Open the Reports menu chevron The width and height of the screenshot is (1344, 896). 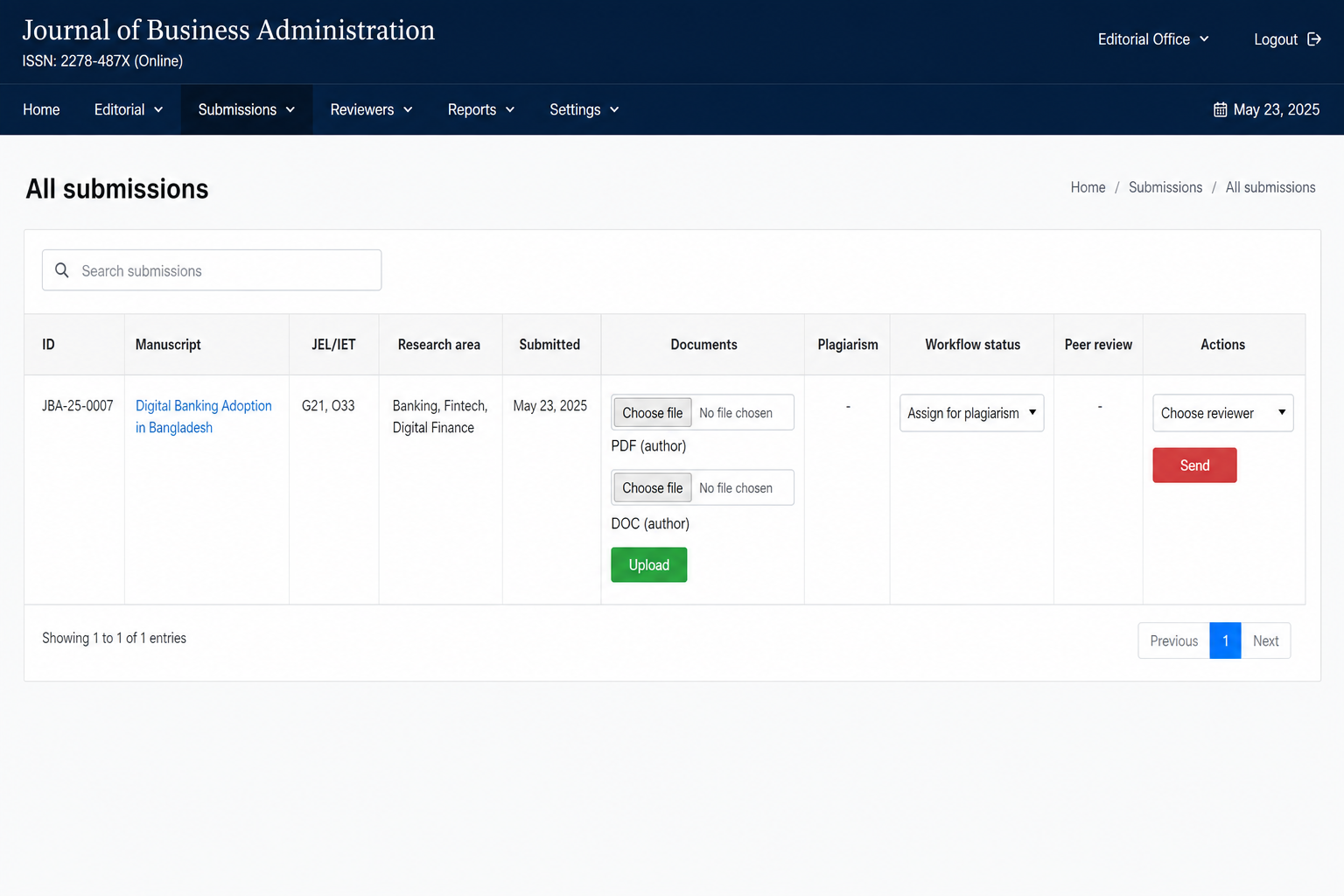[x=510, y=109]
